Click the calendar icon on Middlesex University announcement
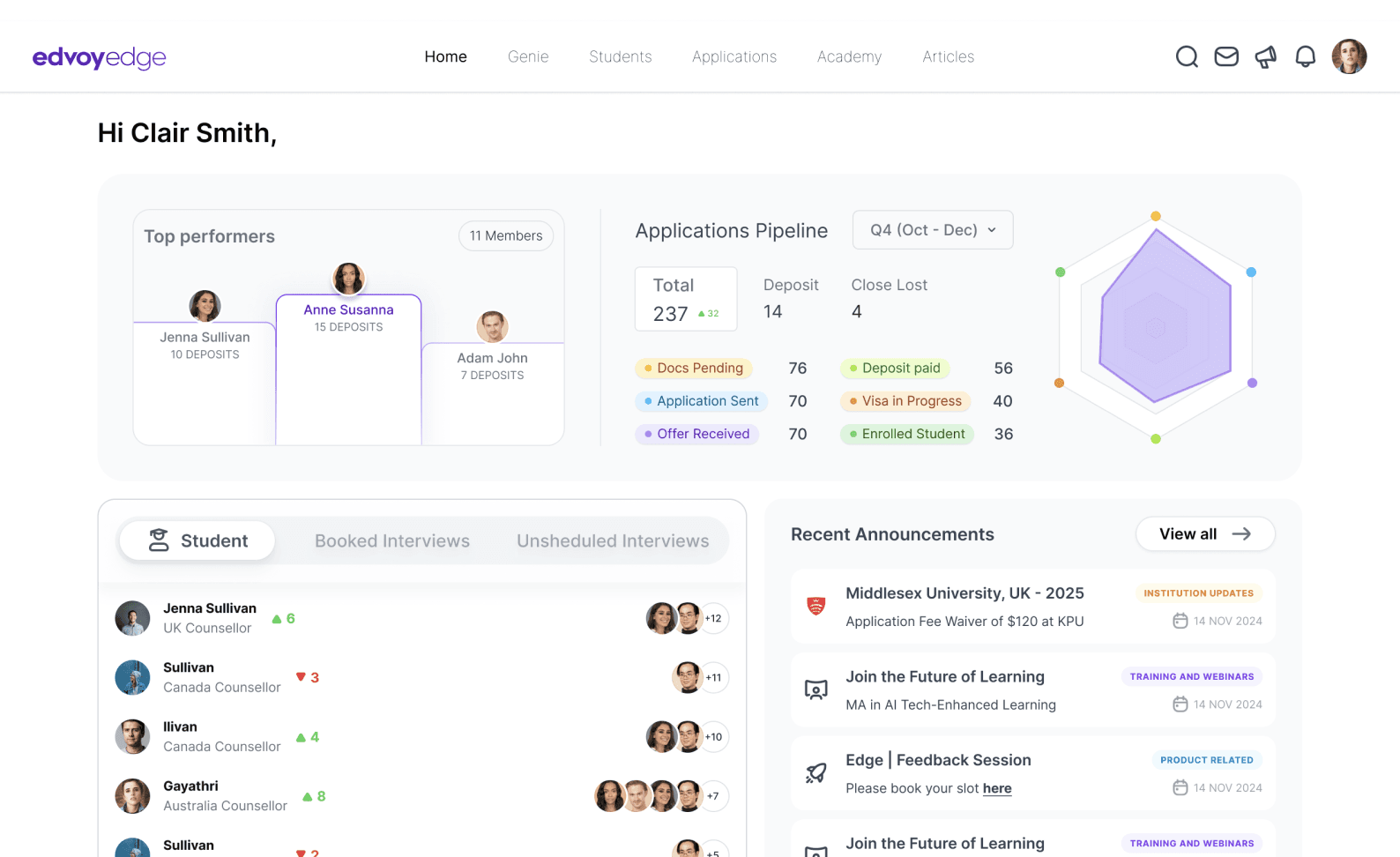This screenshot has height=857, width=1400. tap(1180, 621)
